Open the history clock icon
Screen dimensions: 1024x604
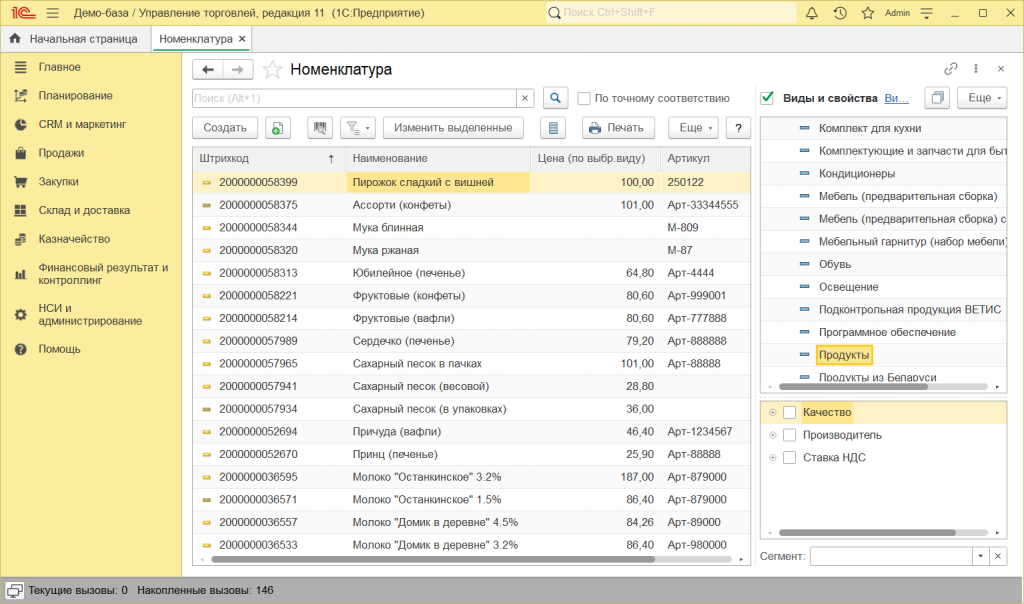840,13
